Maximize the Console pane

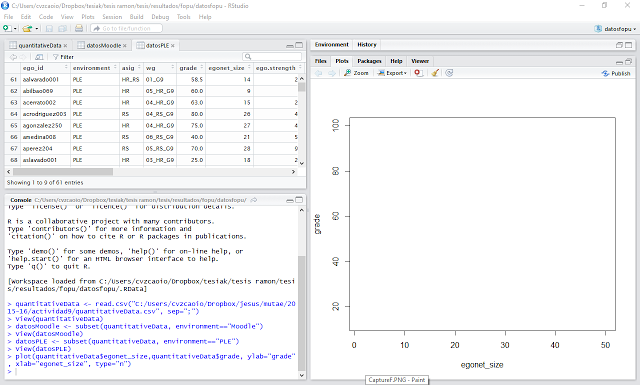(299, 200)
